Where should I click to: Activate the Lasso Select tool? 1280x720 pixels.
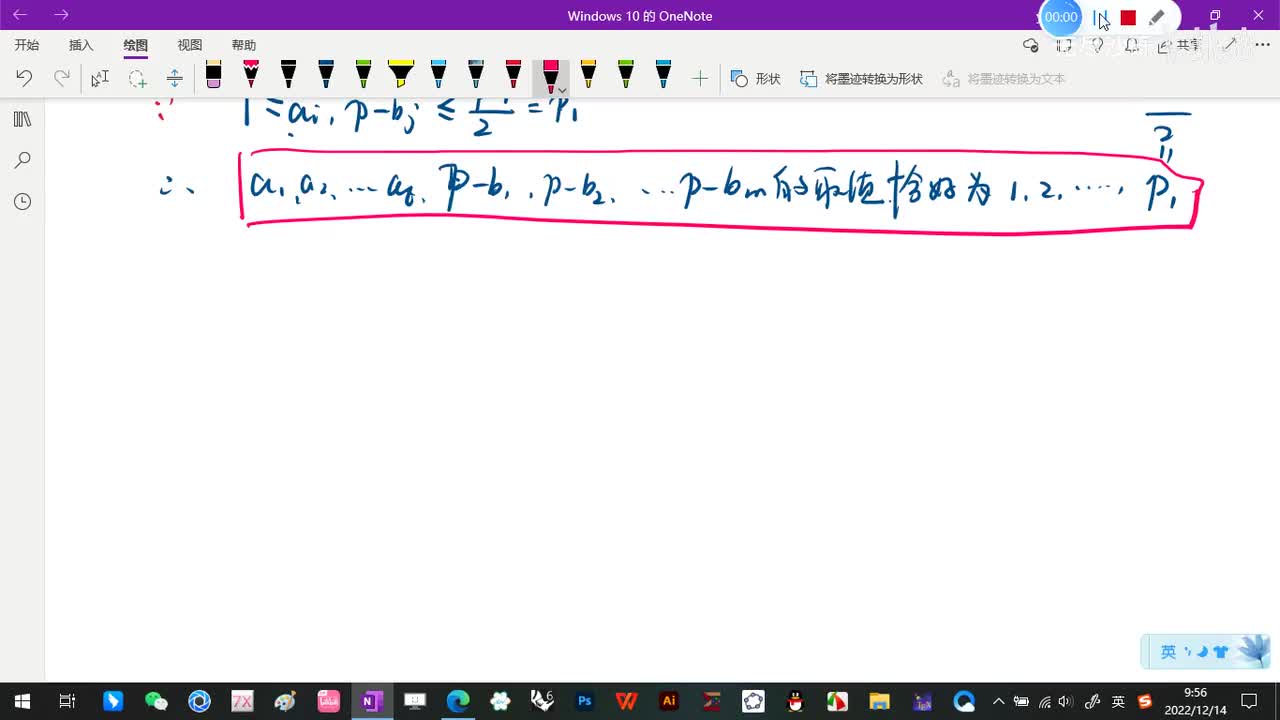(137, 78)
